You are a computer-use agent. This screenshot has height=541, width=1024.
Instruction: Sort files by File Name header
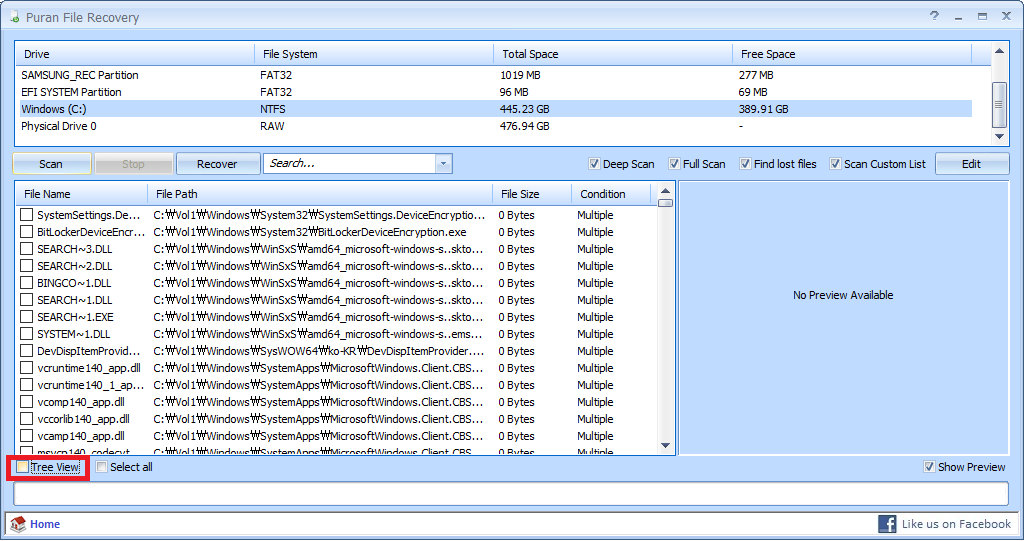tap(82, 194)
